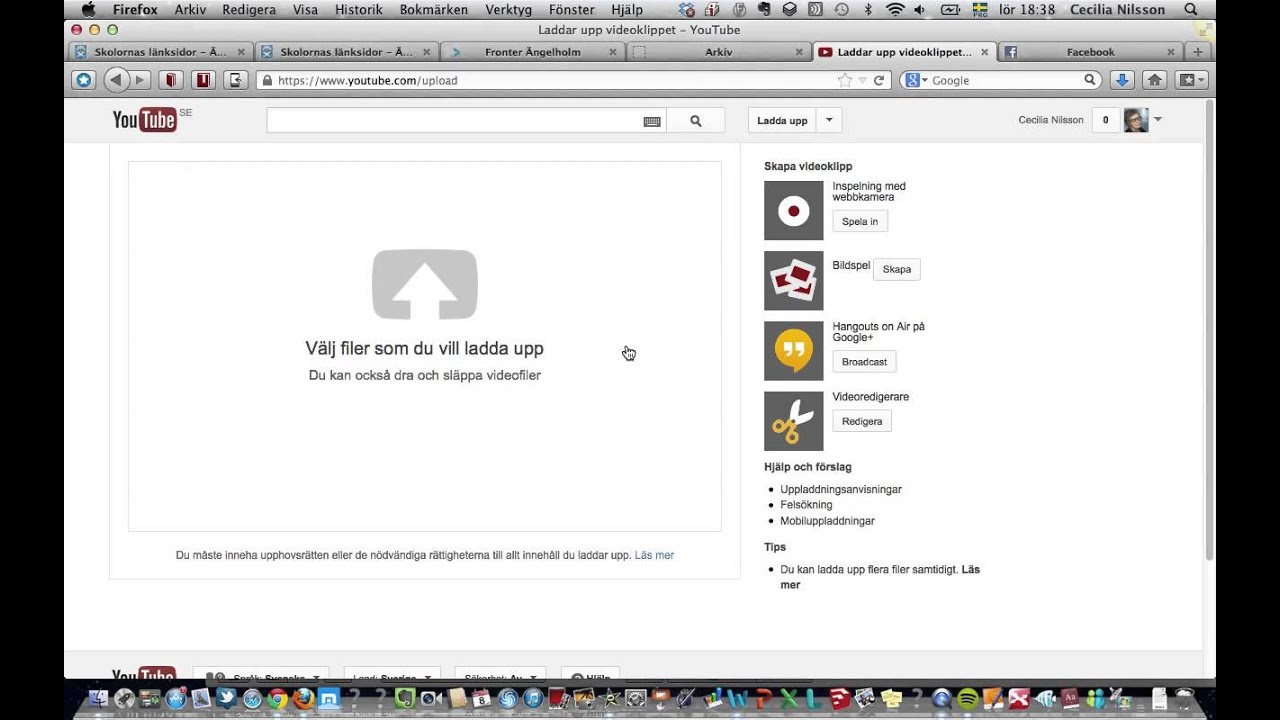1280x720 pixels.
Task: Open the URL history dropdown arrow
Action: pyautogui.click(x=861, y=80)
